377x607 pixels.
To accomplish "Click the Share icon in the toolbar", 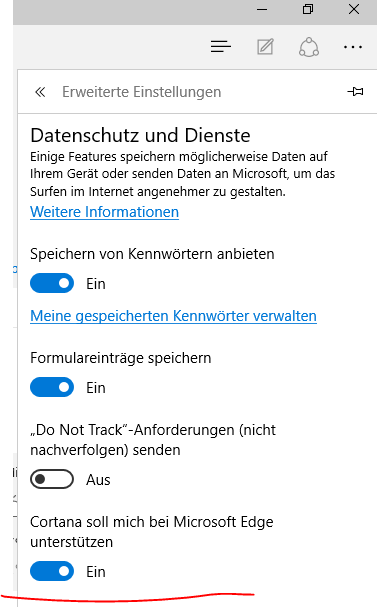I will [309, 47].
